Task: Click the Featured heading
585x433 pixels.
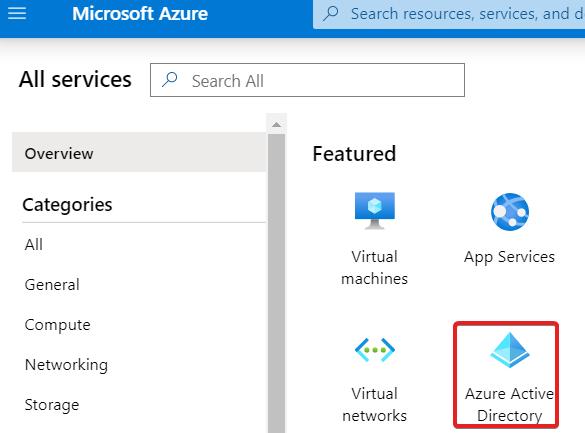Action: (x=354, y=154)
